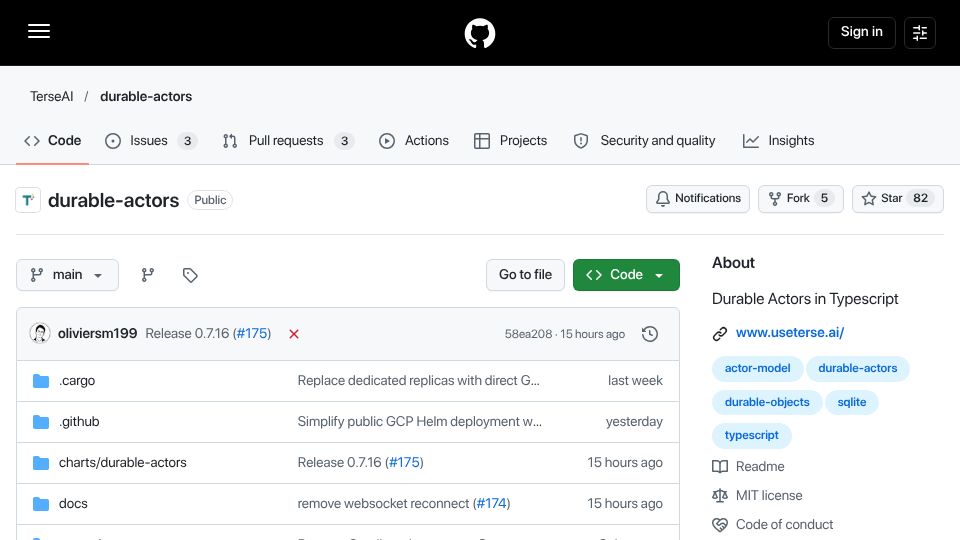Click the TerseAI repository avatar

click(x=28, y=200)
